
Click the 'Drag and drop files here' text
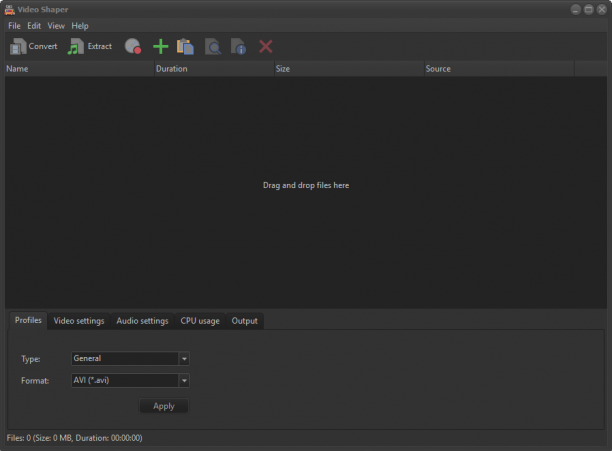click(x=306, y=185)
